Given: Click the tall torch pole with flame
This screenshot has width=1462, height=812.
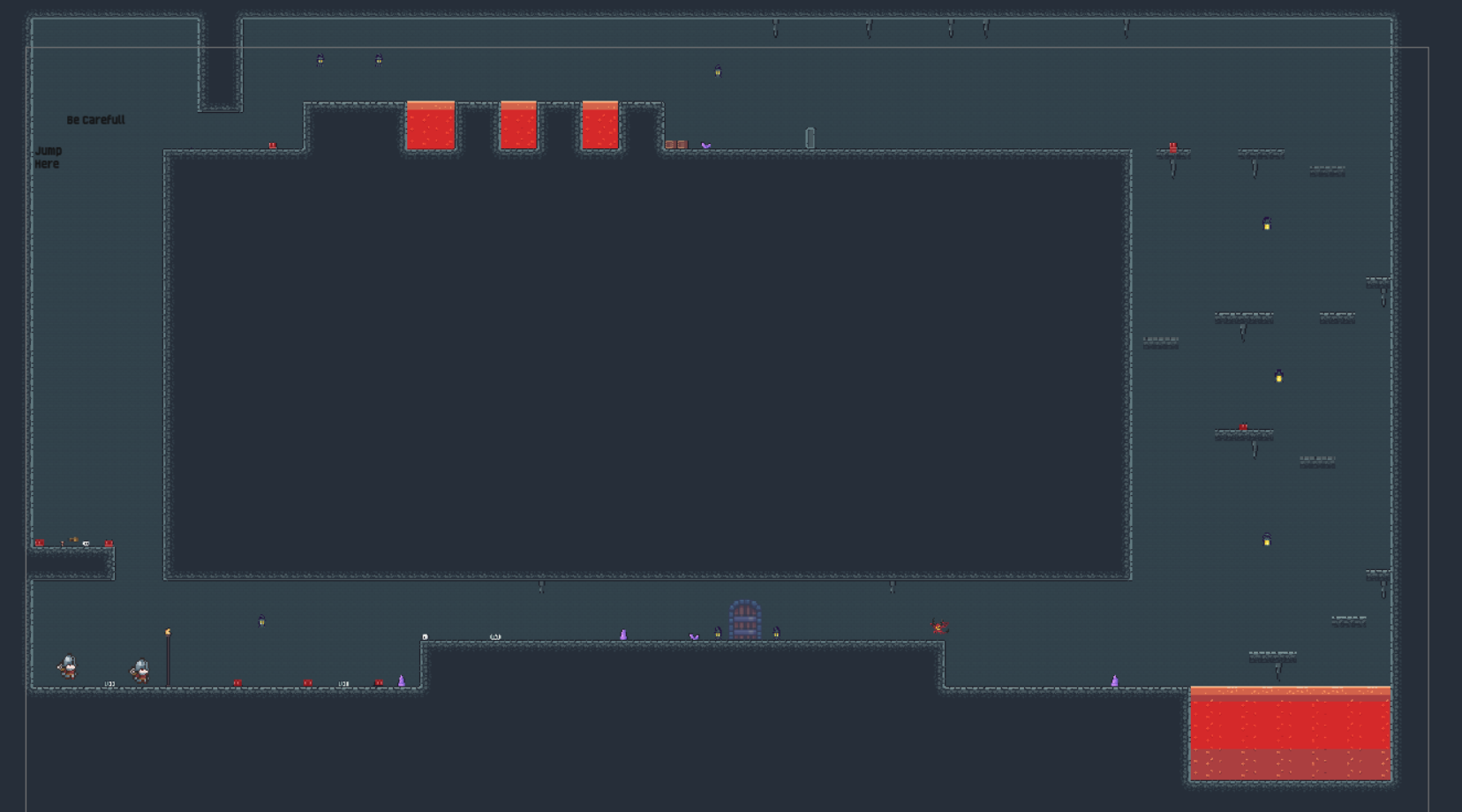Looking at the screenshot, I should pyautogui.click(x=168, y=658).
